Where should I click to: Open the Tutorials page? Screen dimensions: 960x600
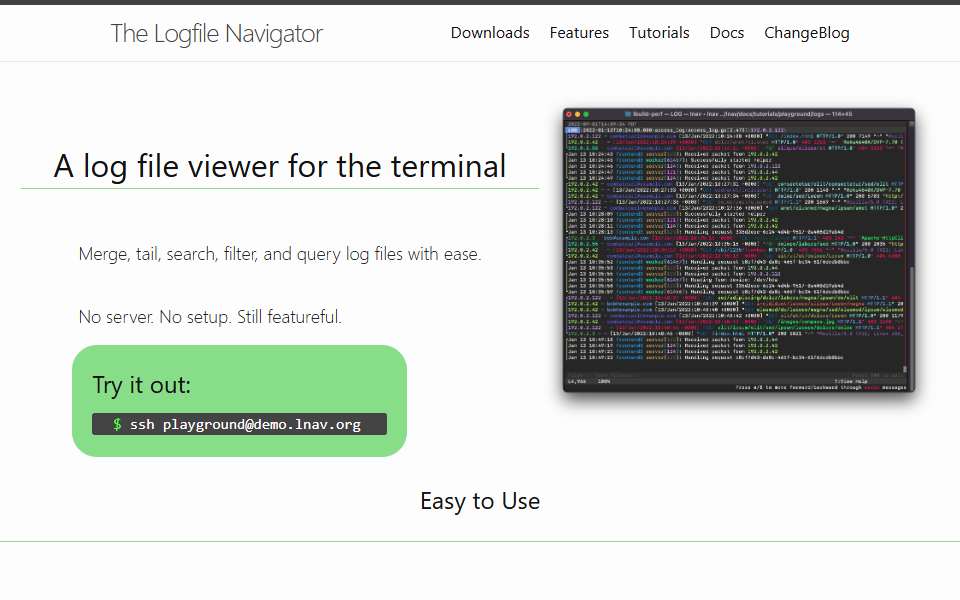[x=659, y=32]
